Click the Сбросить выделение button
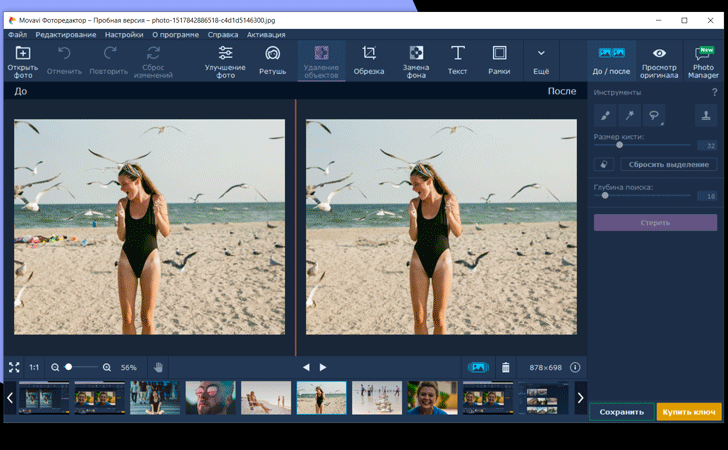Image resolution: width=728 pixels, height=450 pixels. tap(669, 164)
